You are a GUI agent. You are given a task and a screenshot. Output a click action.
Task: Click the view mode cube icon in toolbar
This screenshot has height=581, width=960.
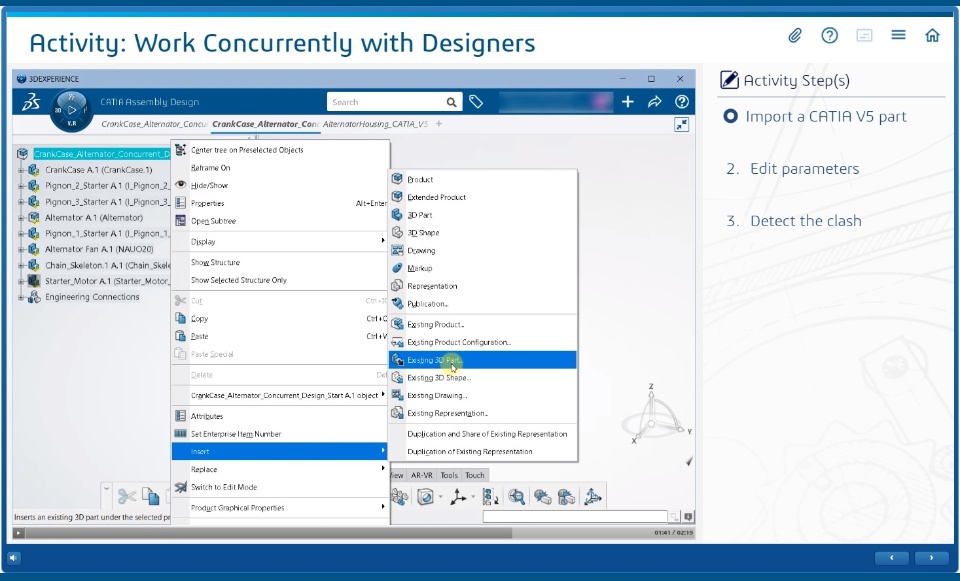[425, 497]
